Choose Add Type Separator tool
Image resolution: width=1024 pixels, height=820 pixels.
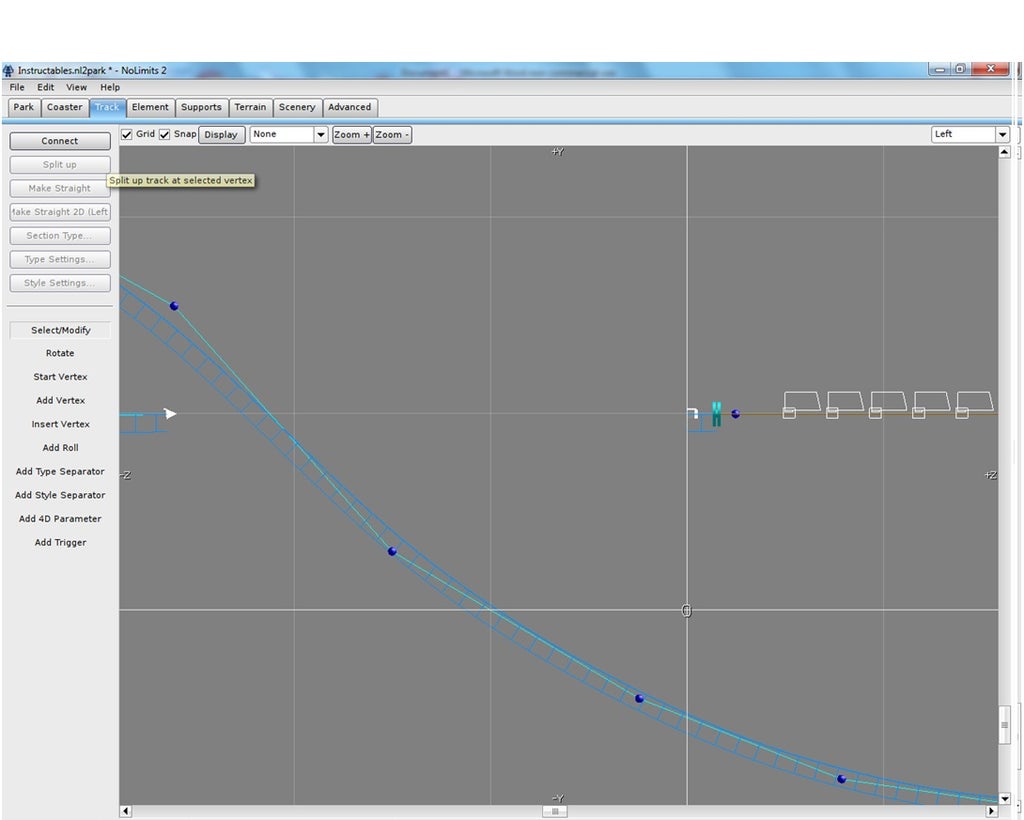pos(60,471)
